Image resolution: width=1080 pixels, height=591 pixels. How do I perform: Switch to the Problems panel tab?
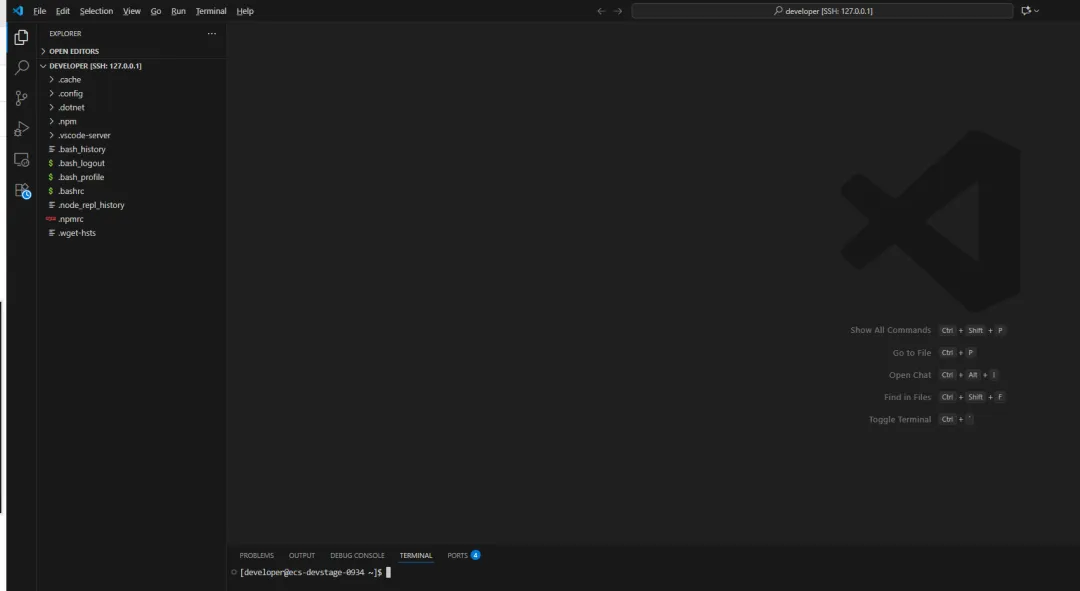[x=256, y=555]
